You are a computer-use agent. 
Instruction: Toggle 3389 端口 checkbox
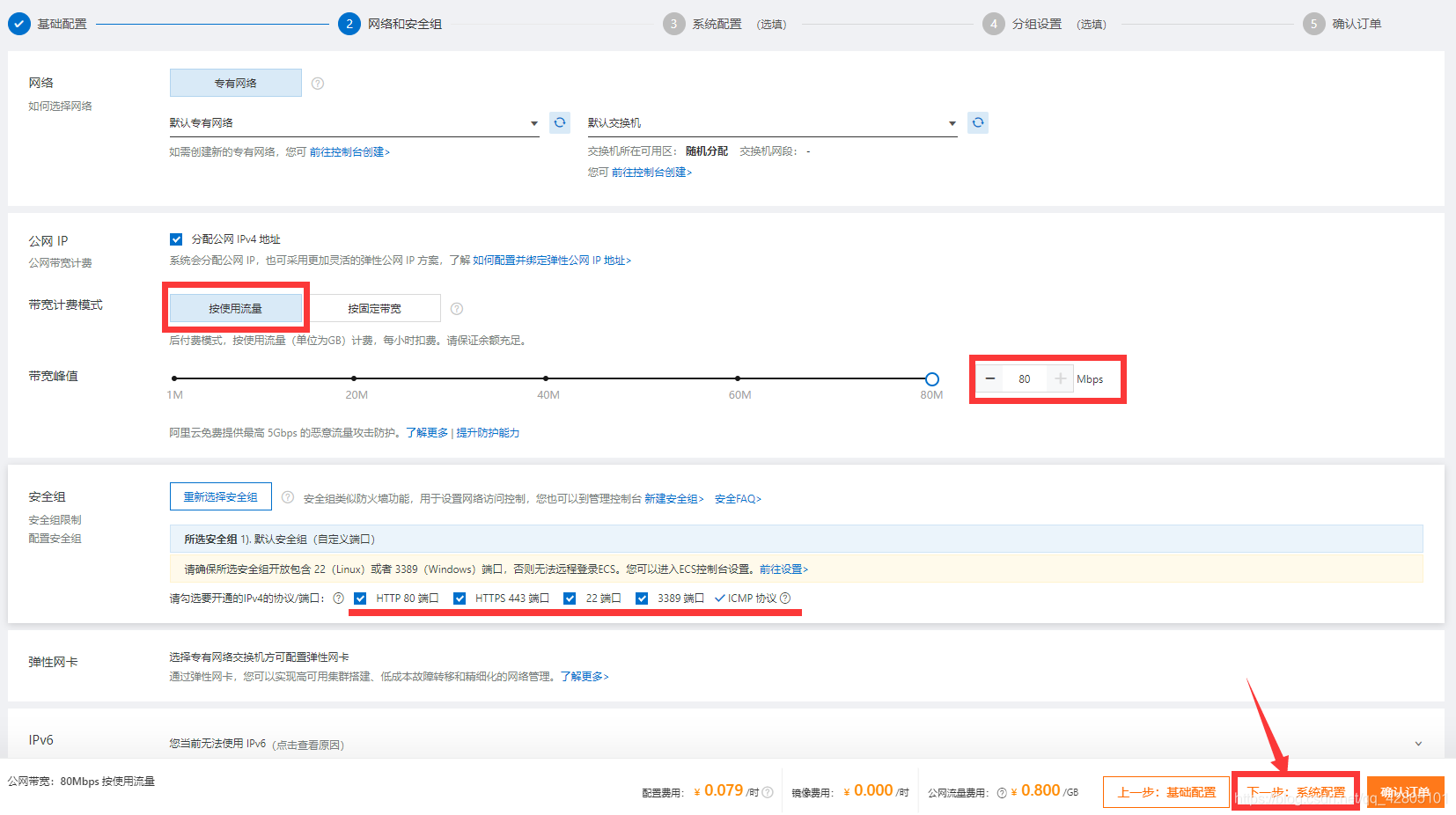(642, 598)
